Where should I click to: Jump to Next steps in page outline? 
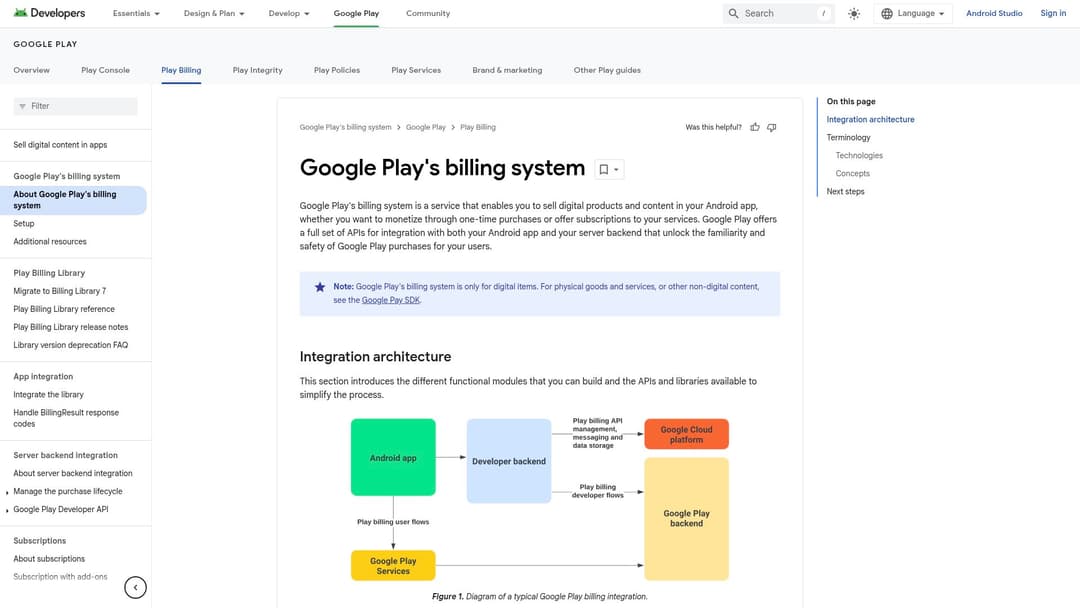(845, 191)
